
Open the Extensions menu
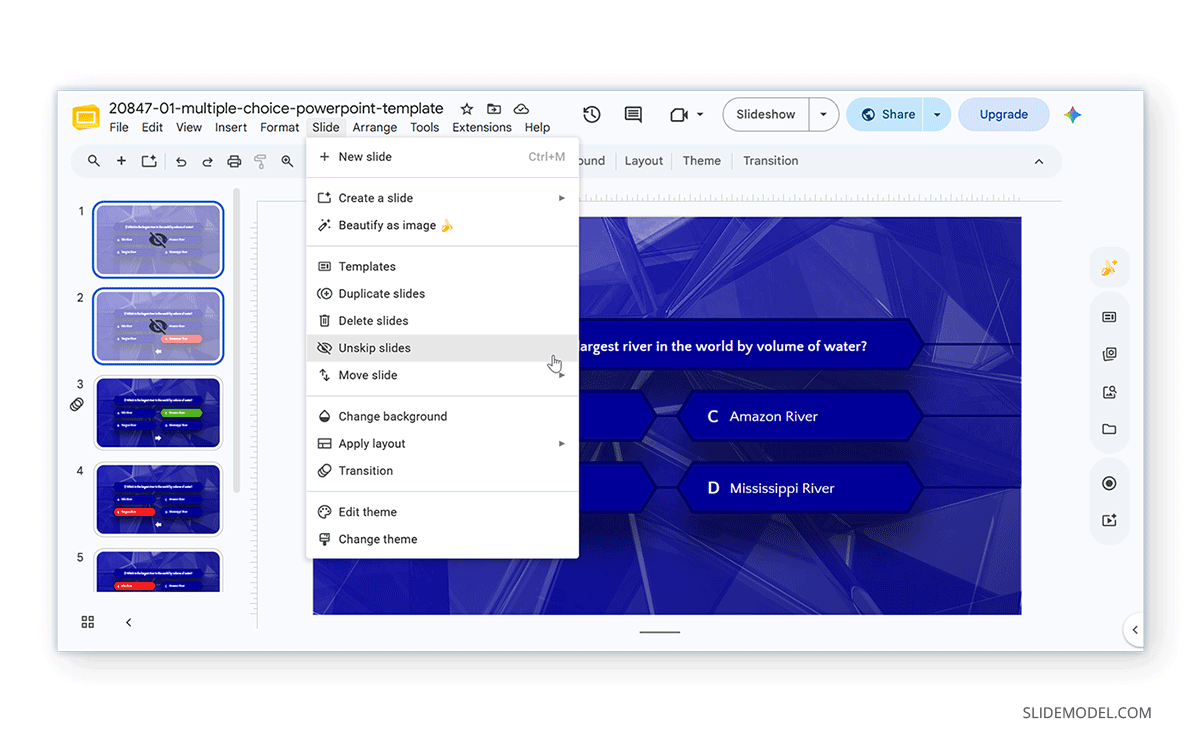(x=482, y=128)
